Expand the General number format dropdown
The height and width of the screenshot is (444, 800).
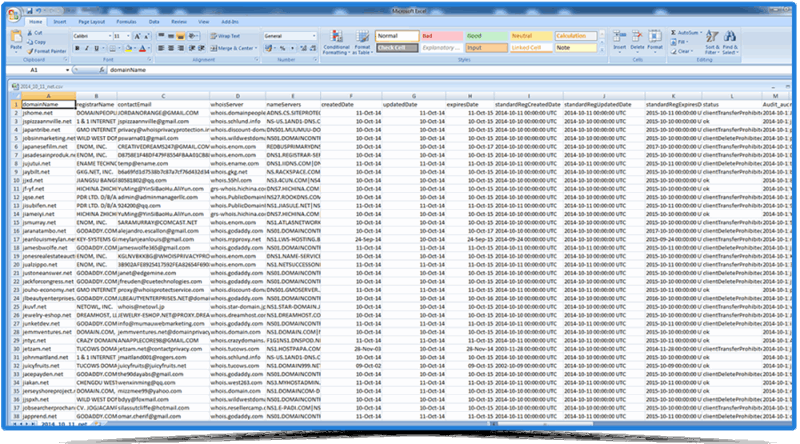point(316,34)
